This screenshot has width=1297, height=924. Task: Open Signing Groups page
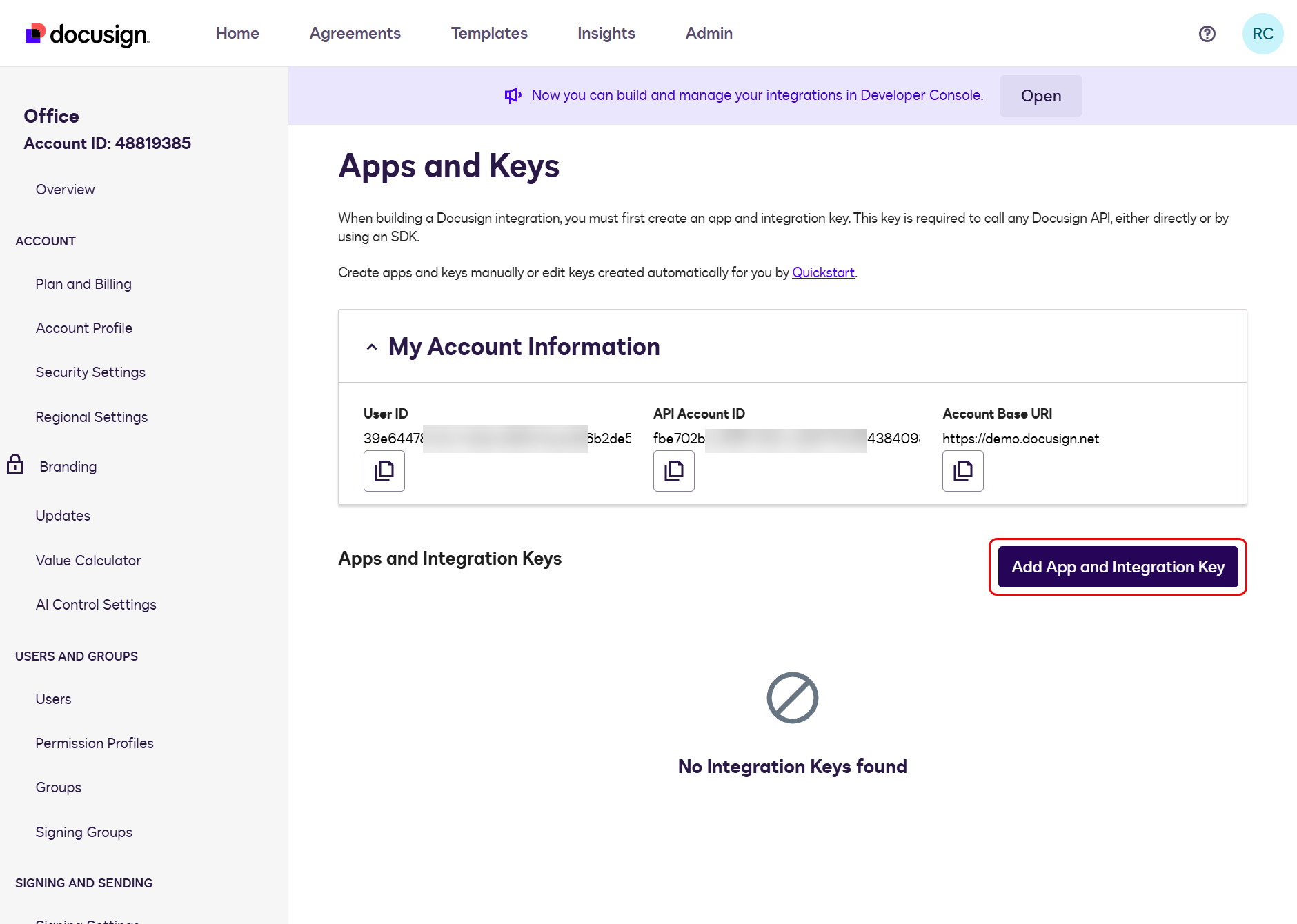tap(84, 832)
